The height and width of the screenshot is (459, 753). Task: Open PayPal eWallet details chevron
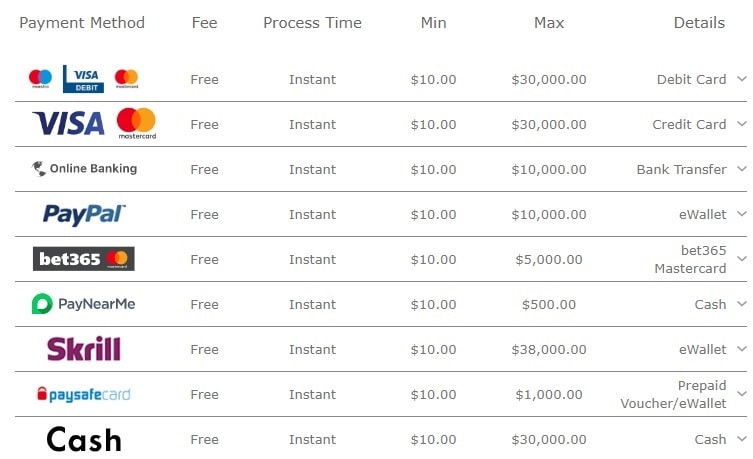[742, 214]
